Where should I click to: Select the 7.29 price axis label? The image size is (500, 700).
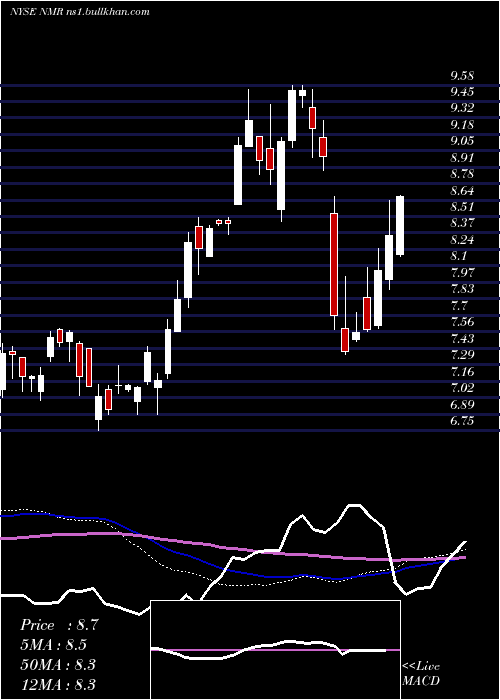tap(462, 355)
